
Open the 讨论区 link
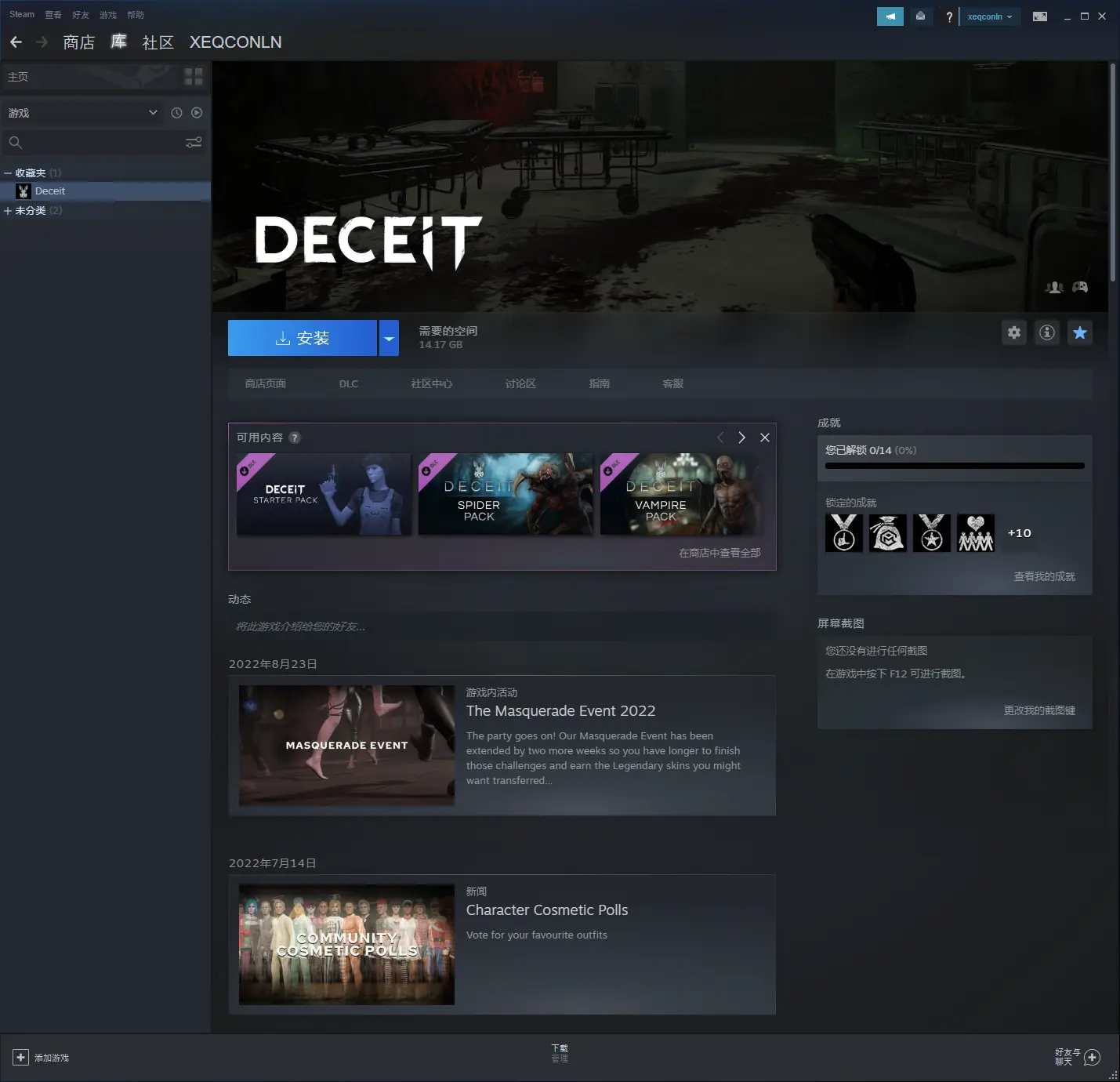pos(520,383)
